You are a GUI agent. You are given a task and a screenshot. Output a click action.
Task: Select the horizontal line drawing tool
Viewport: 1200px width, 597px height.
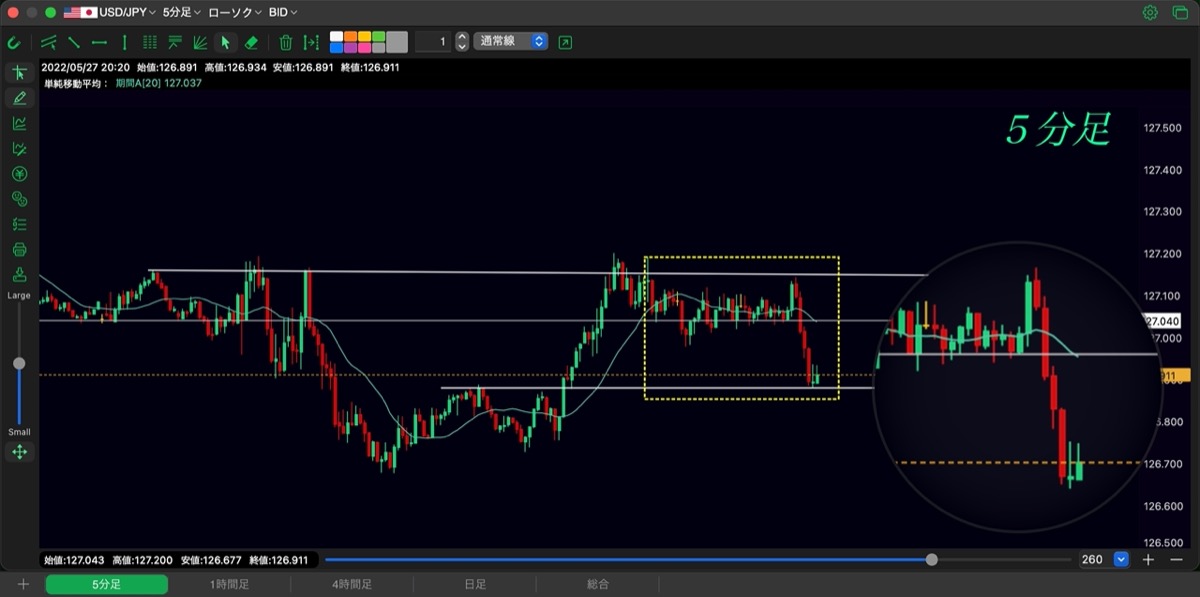99,42
